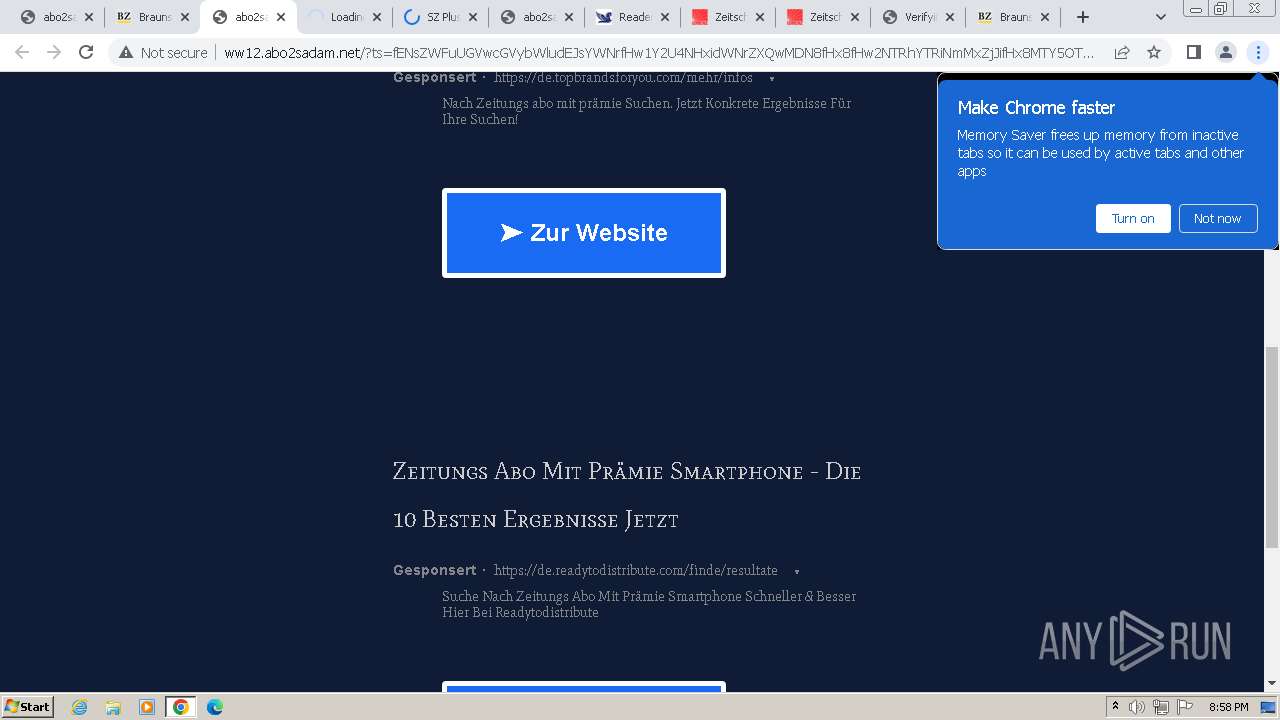Click the volume speaker tray icon
Screen dimensions: 1280x720
1137,707
